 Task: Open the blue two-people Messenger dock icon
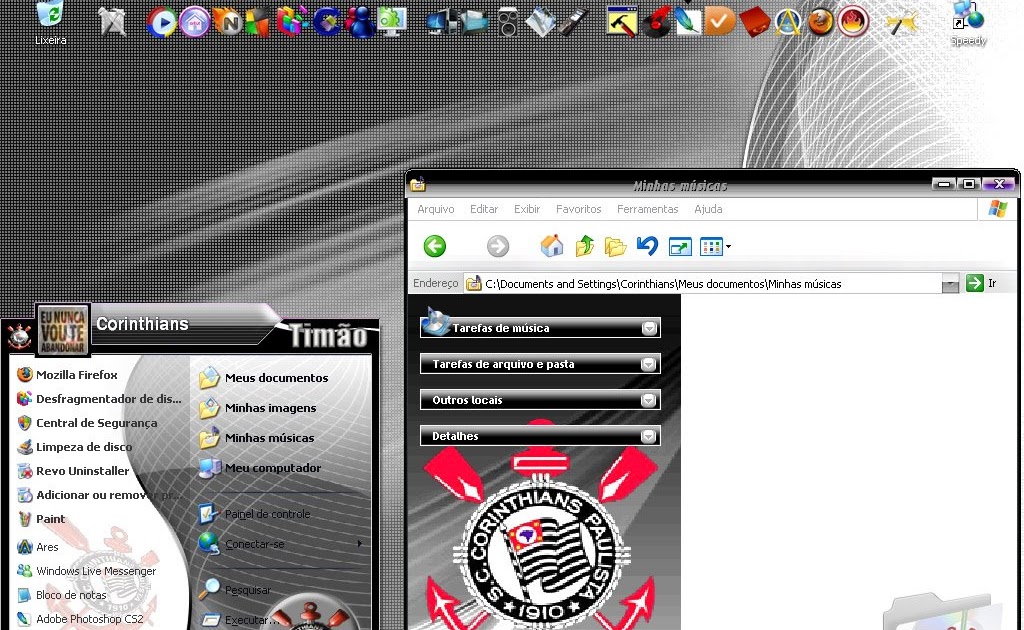click(x=359, y=22)
